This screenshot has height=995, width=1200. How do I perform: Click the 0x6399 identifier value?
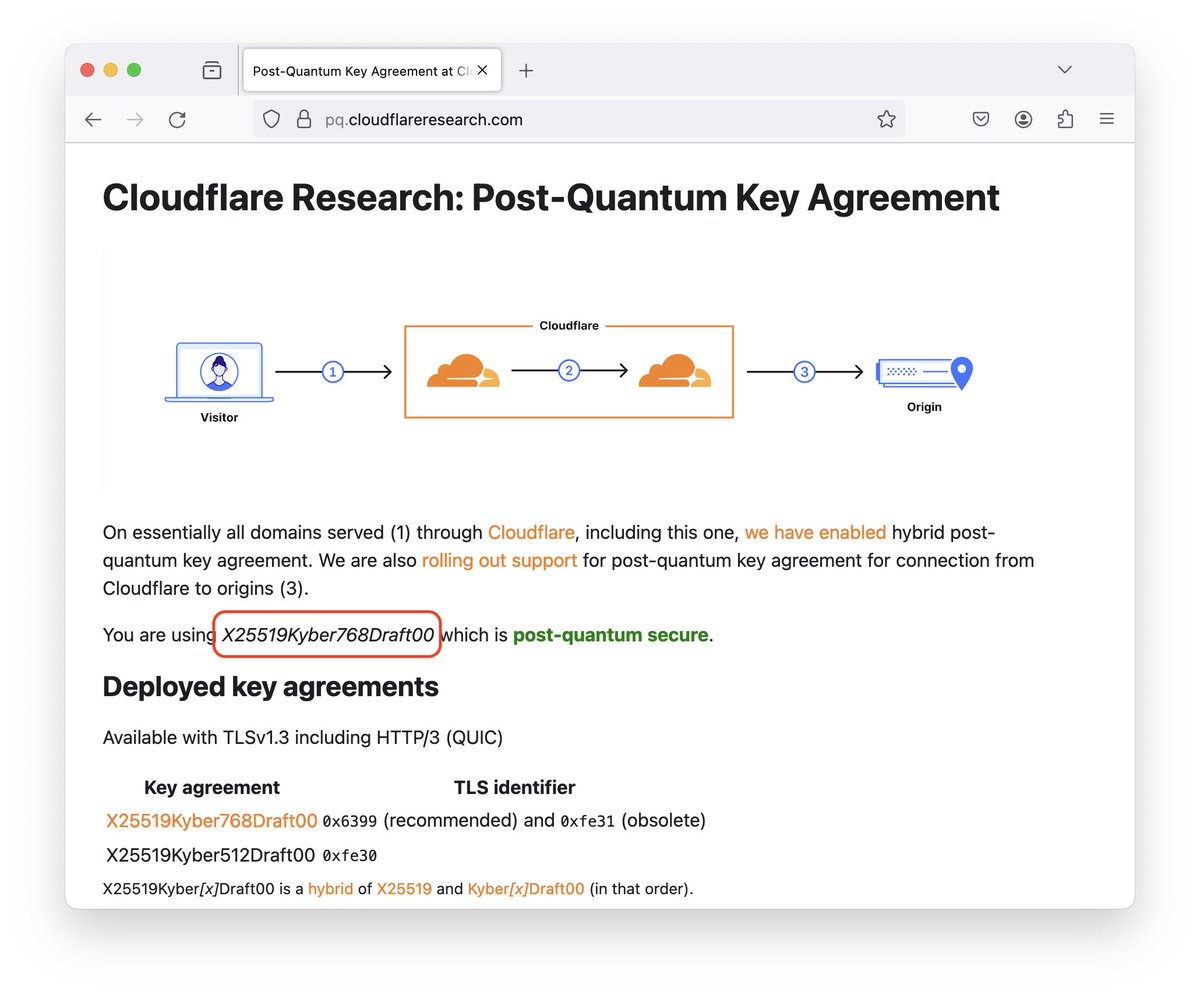click(x=349, y=822)
